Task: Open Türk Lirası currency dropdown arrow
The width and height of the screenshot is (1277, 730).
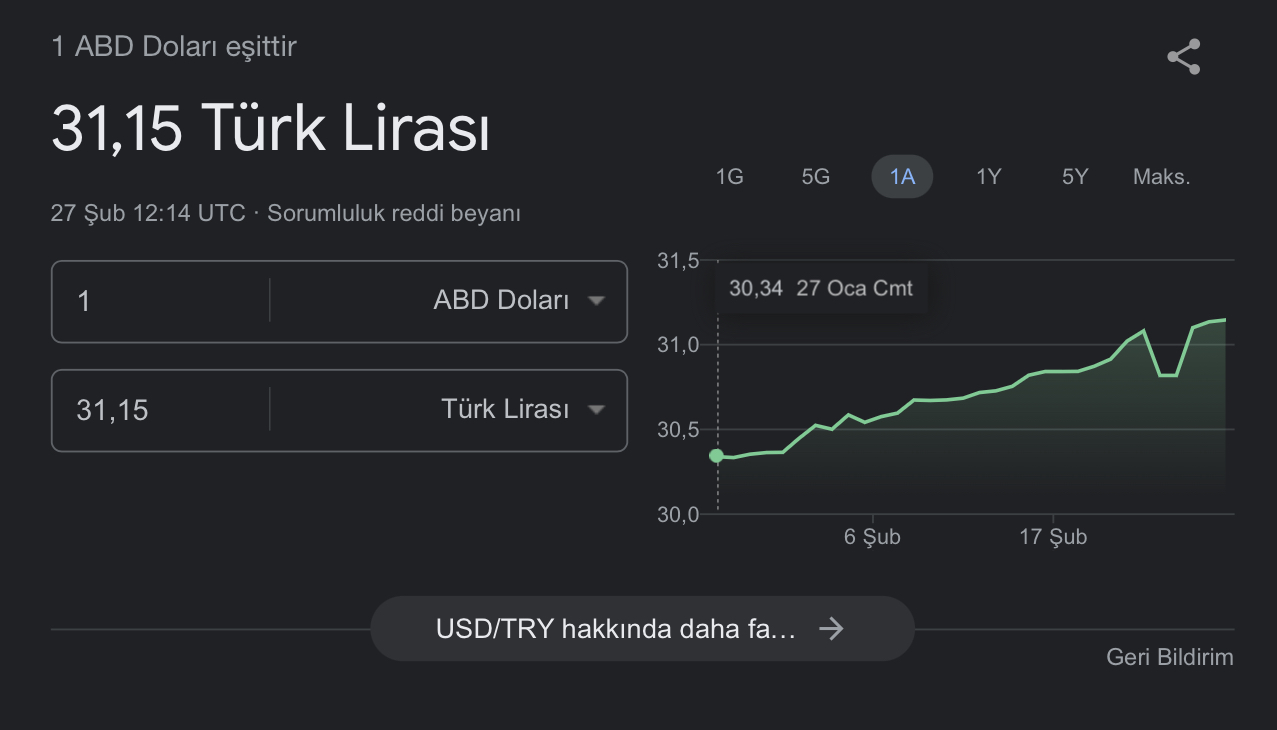Action: (x=596, y=410)
